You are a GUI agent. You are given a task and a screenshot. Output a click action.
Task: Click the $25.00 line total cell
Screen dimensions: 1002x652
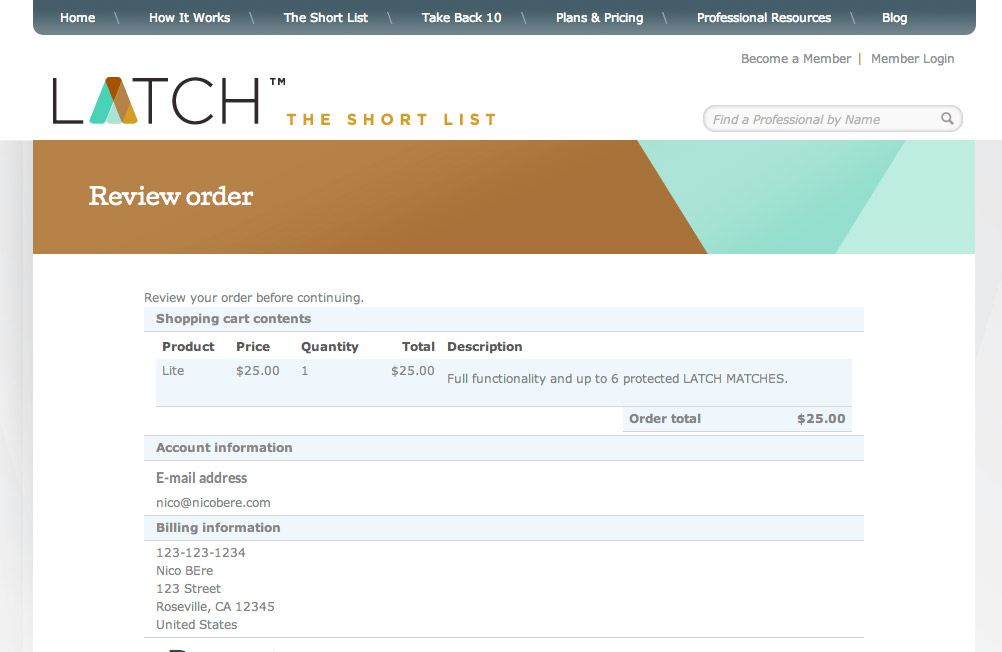click(413, 371)
